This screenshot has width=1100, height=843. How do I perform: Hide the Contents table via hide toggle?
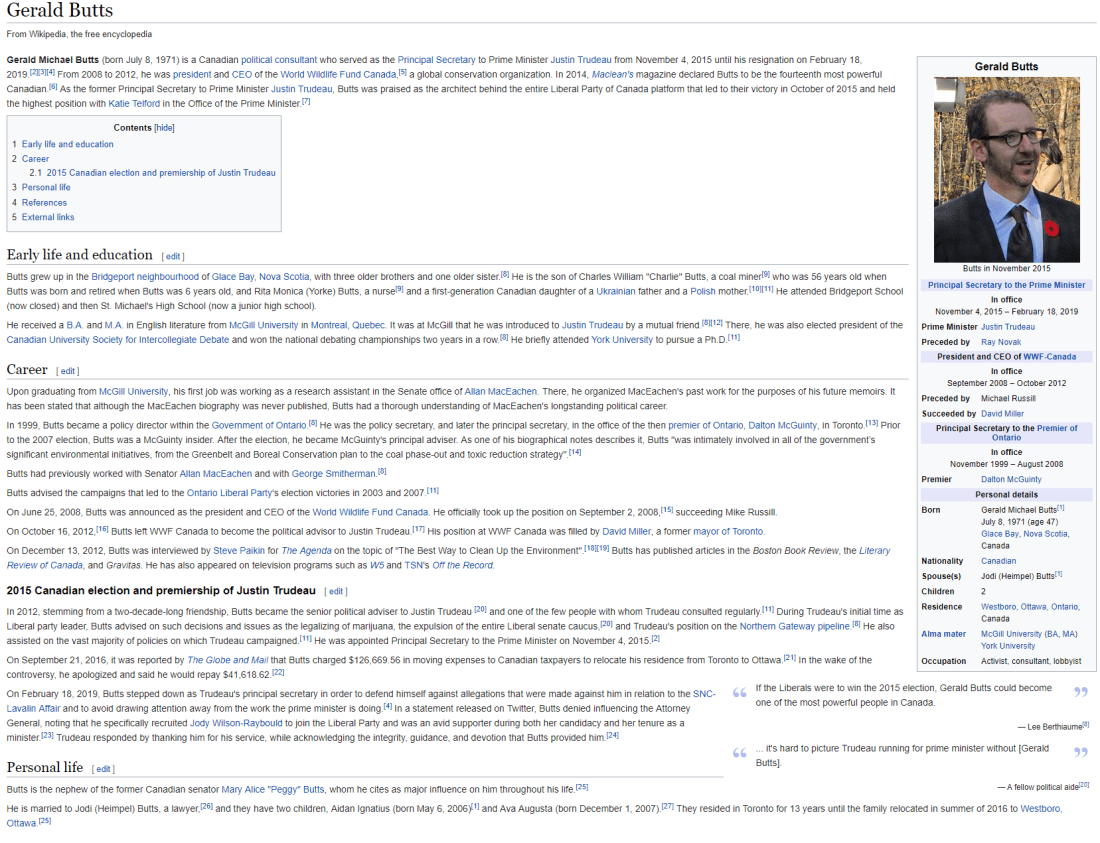(x=164, y=128)
